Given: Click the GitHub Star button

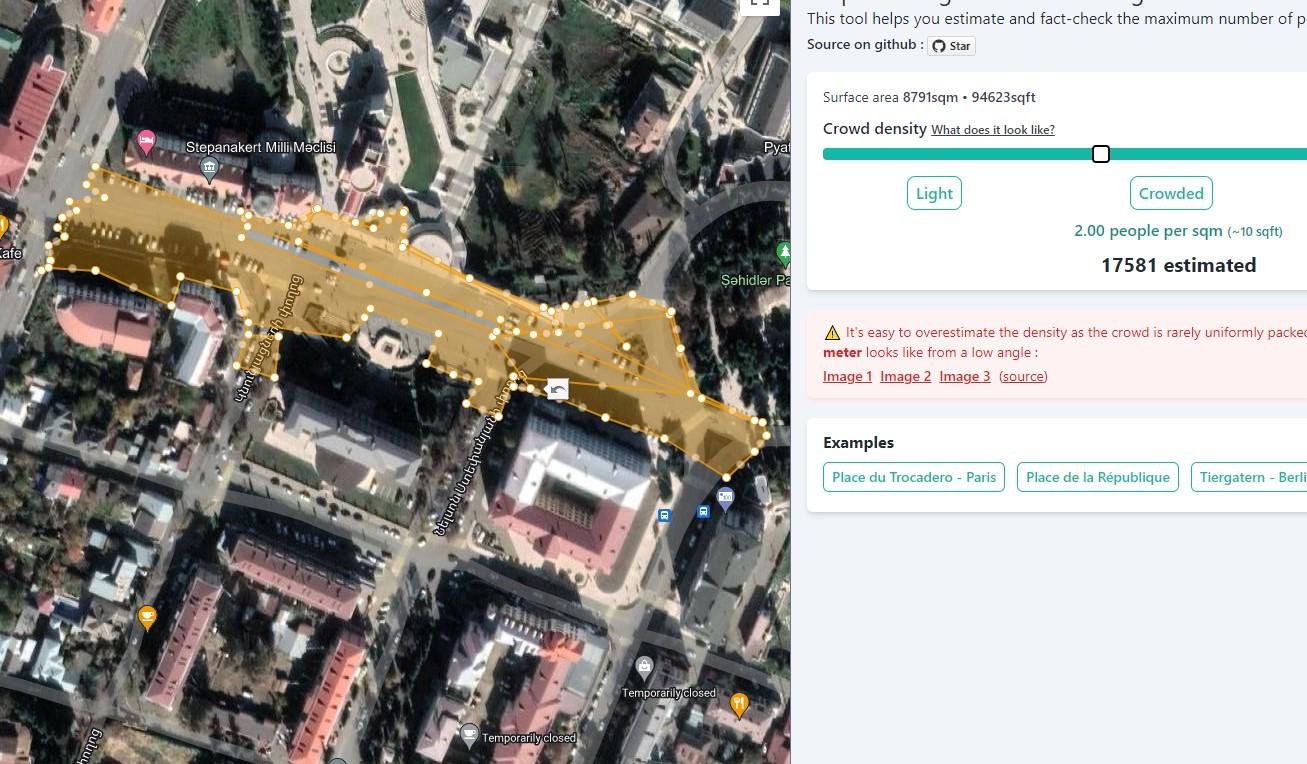Looking at the screenshot, I should 951,45.
